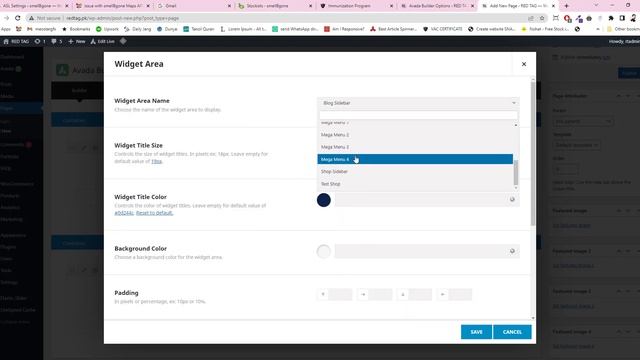Open the New menu in WordPress admin bar

tap(77, 41)
